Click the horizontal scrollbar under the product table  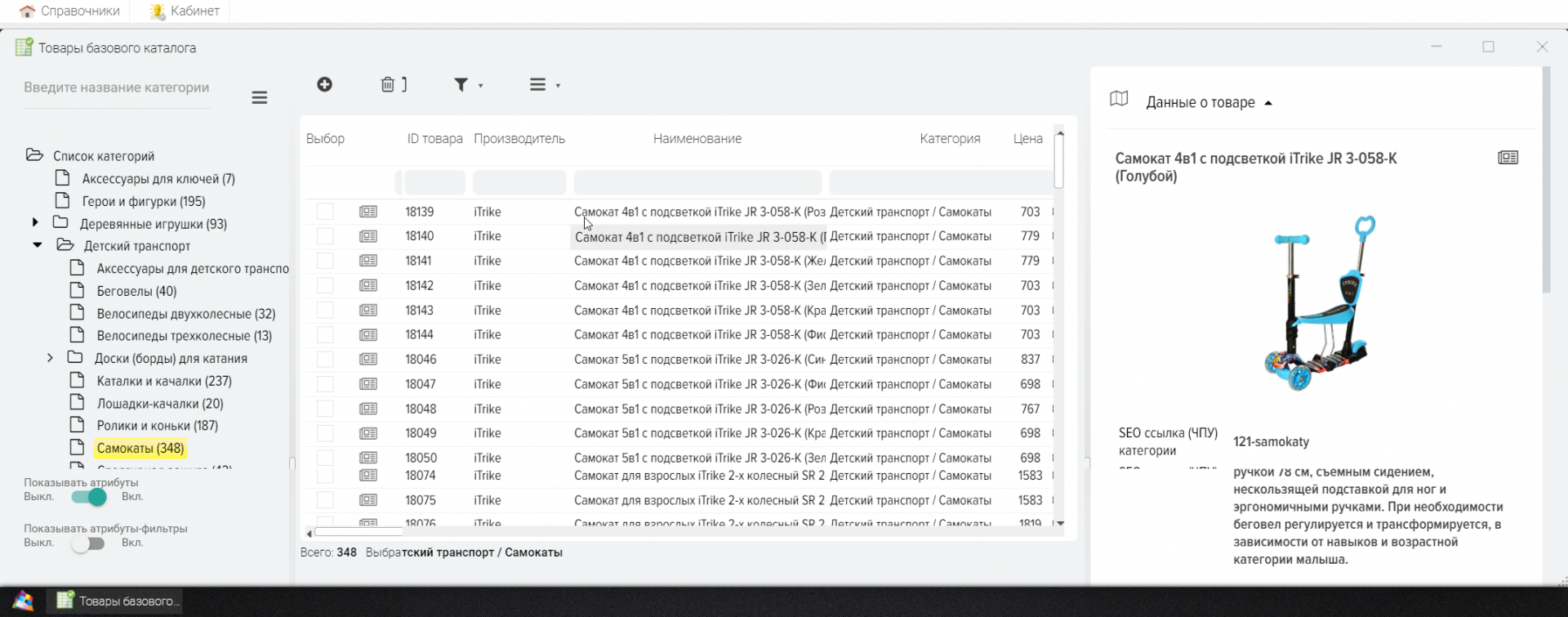tap(572, 533)
